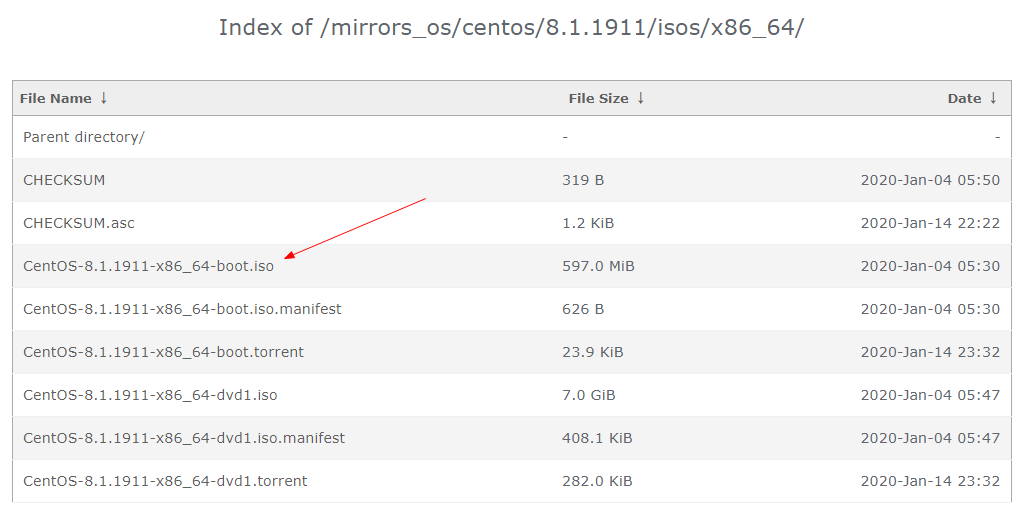Download CentOS-8.1.1911-x86_64-boot.iso
Viewport: 1020px width, 507px height.
click(x=148, y=266)
